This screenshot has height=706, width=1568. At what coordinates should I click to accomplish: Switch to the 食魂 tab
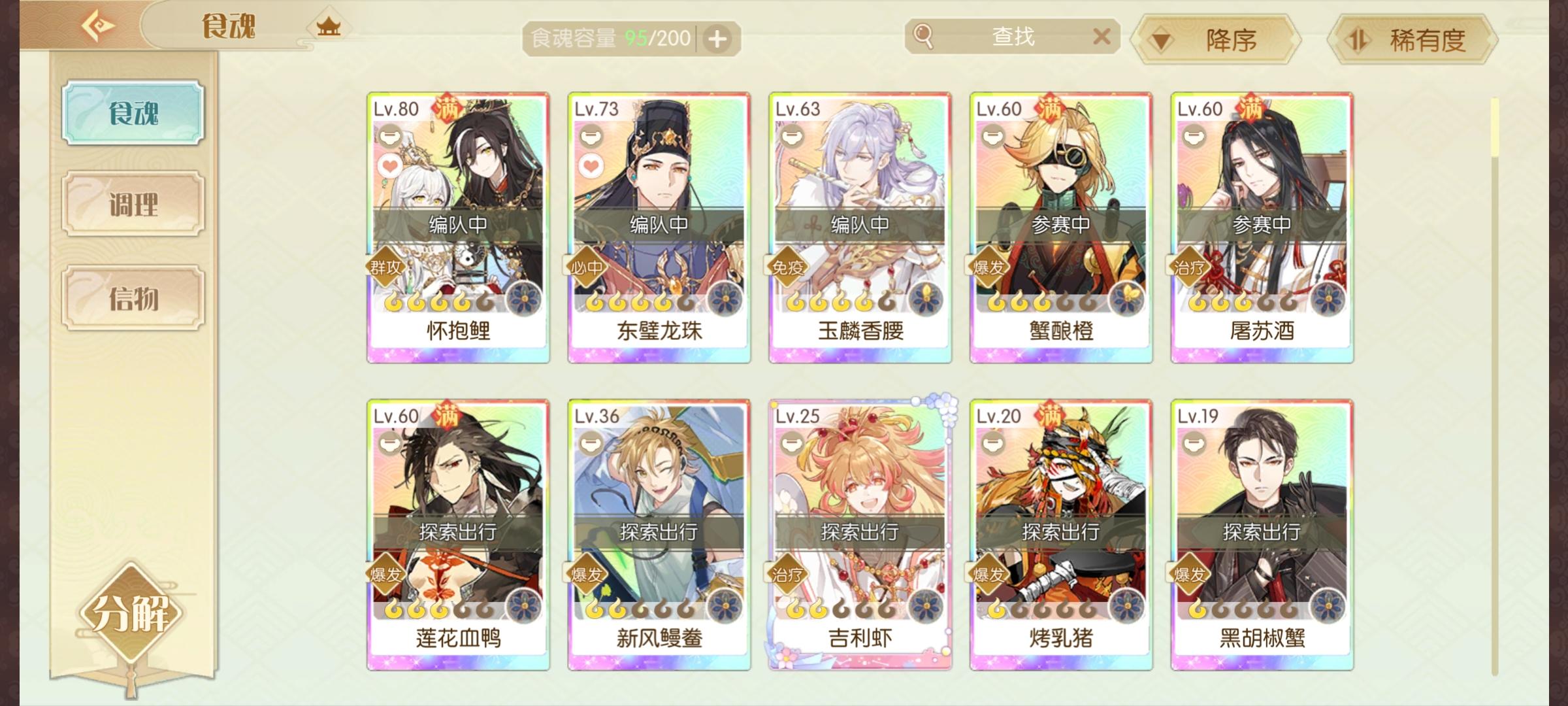coord(133,112)
